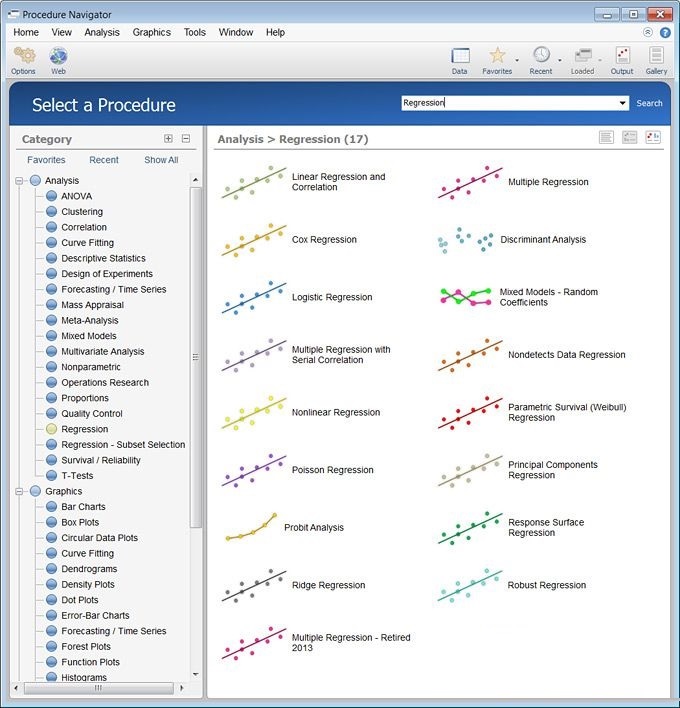
Task: Switch to large icon view layout
Action: pos(653,137)
